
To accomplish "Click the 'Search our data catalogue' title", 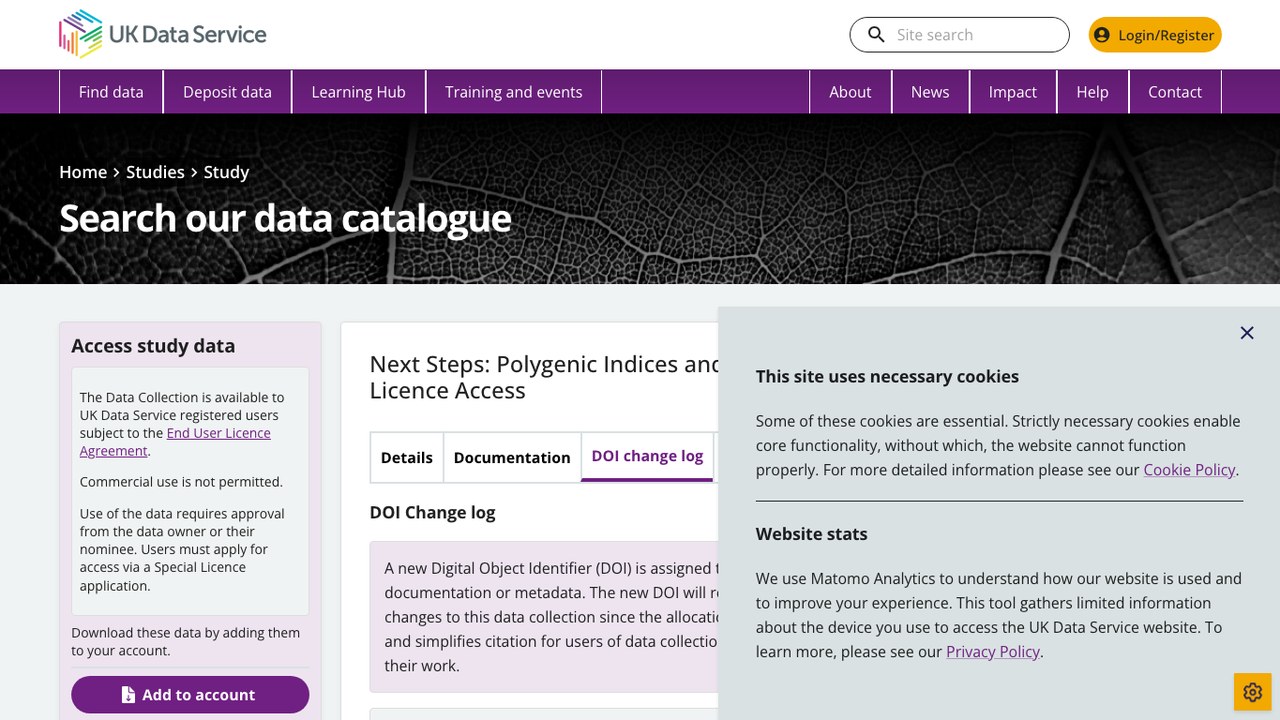I will (x=285, y=218).
